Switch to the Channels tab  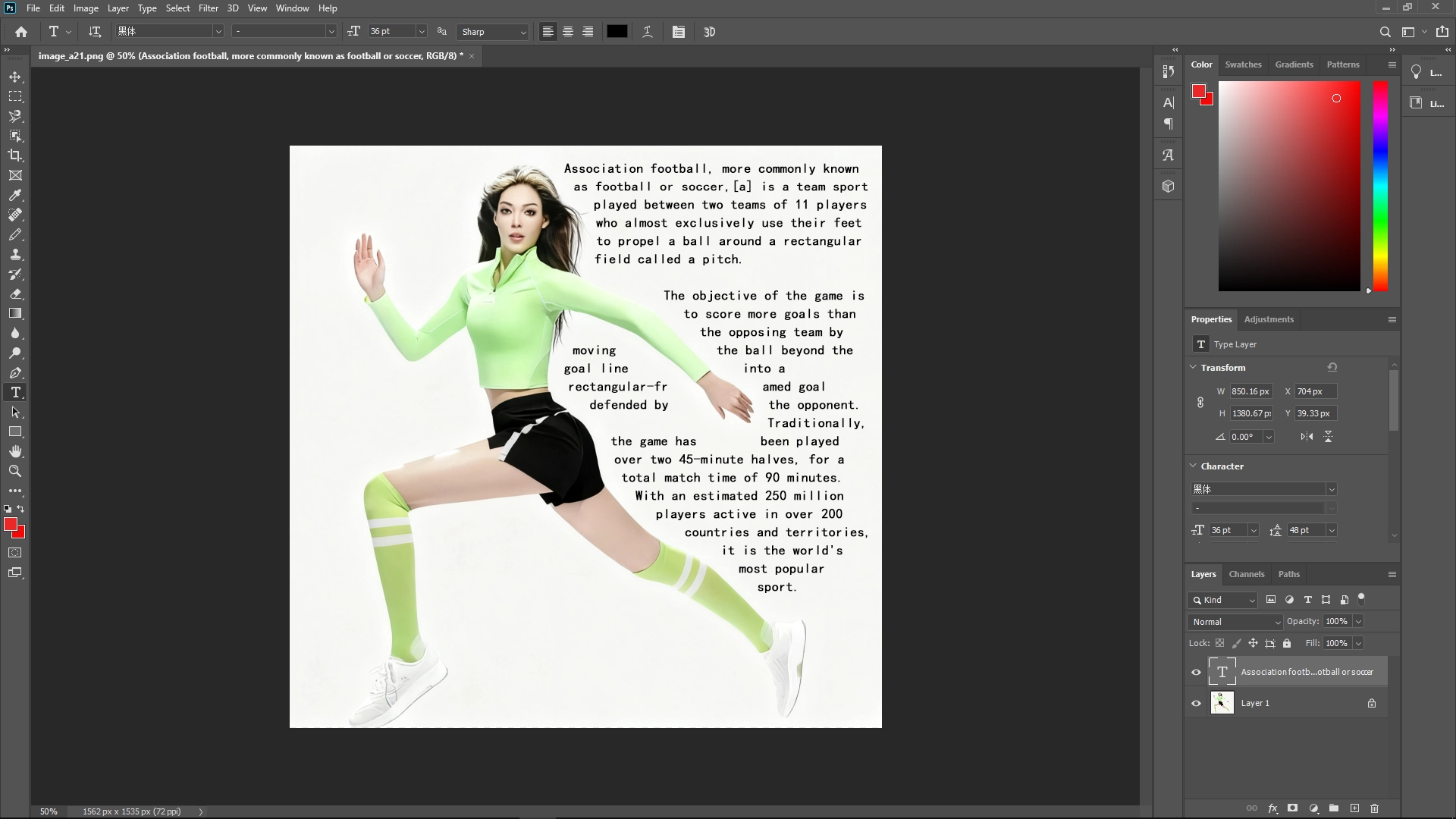1246,574
